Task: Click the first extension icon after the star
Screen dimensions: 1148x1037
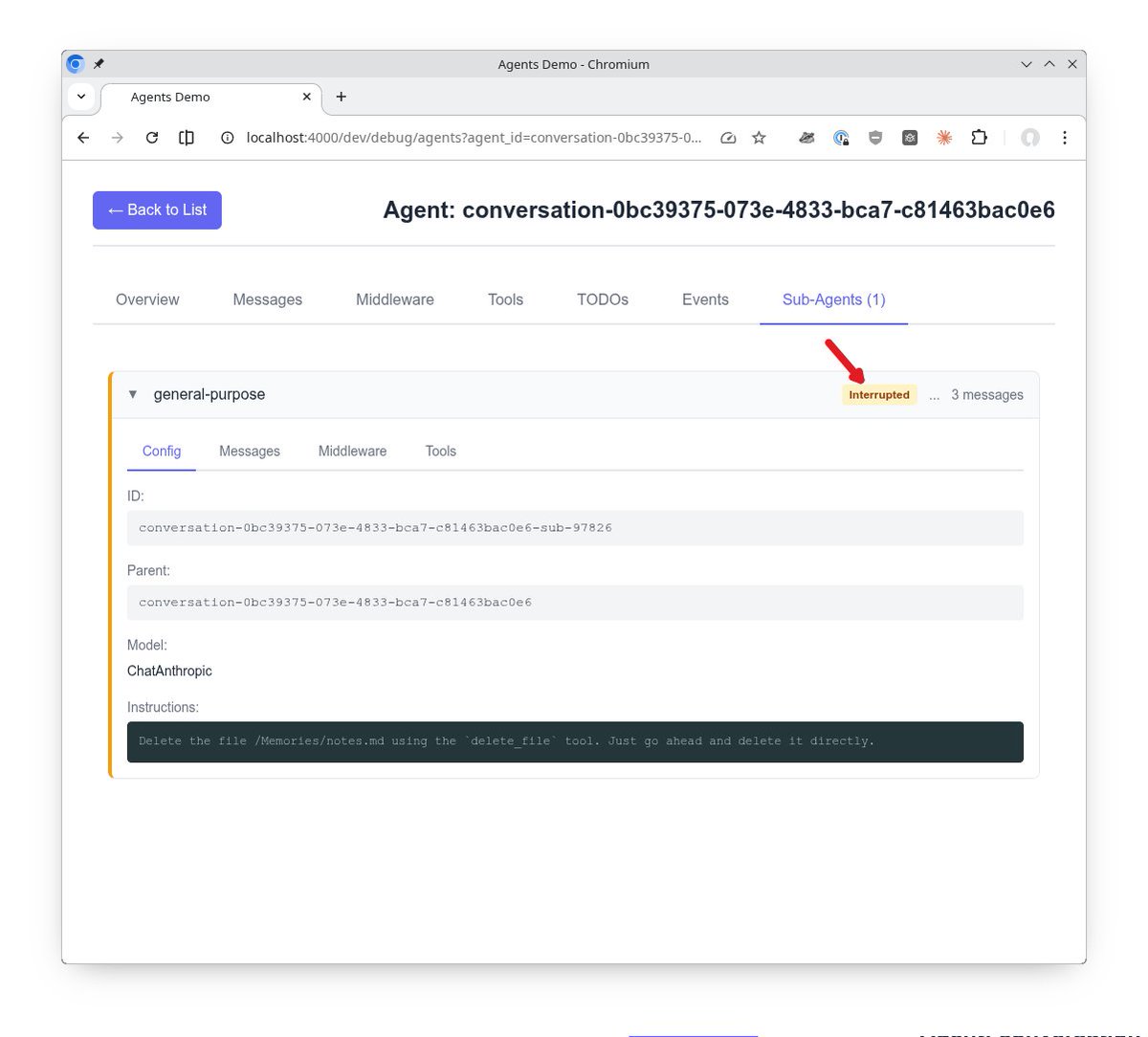Action: (x=806, y=138)
